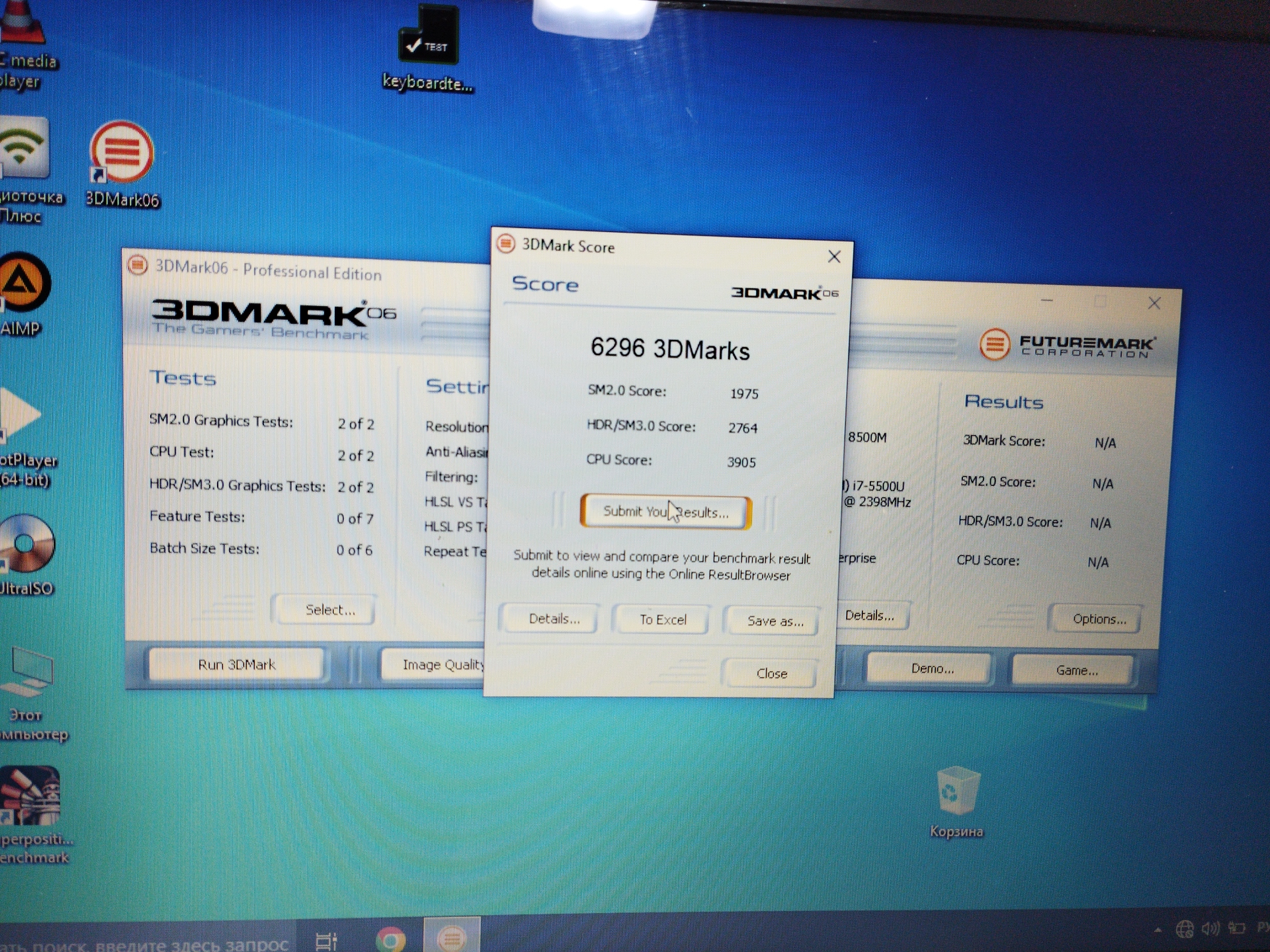Image resolution: width=1270 pixels, height=952 pixels.
Task: Click the network globe tray icon
Action: click(1185, 930)
